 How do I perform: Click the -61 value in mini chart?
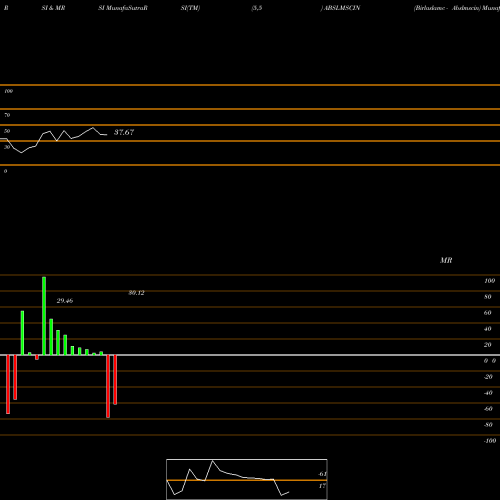tap(322, 474)
